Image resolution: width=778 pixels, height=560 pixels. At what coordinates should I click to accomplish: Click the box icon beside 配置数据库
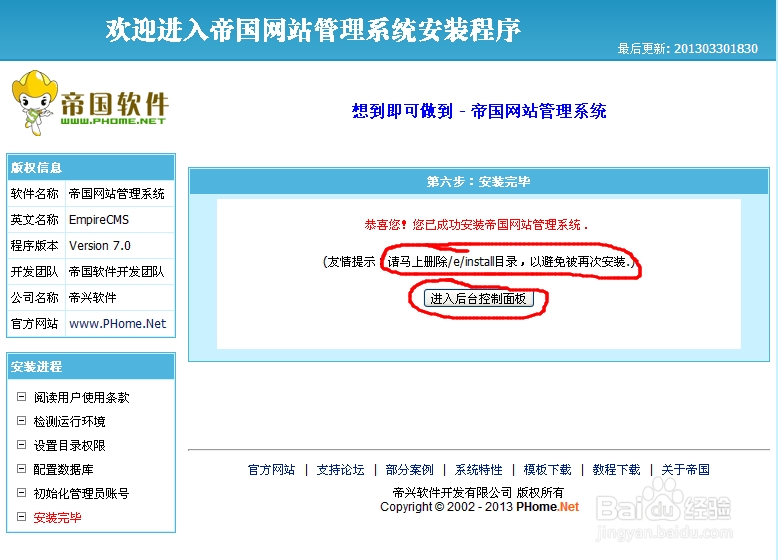pos(21,468)
